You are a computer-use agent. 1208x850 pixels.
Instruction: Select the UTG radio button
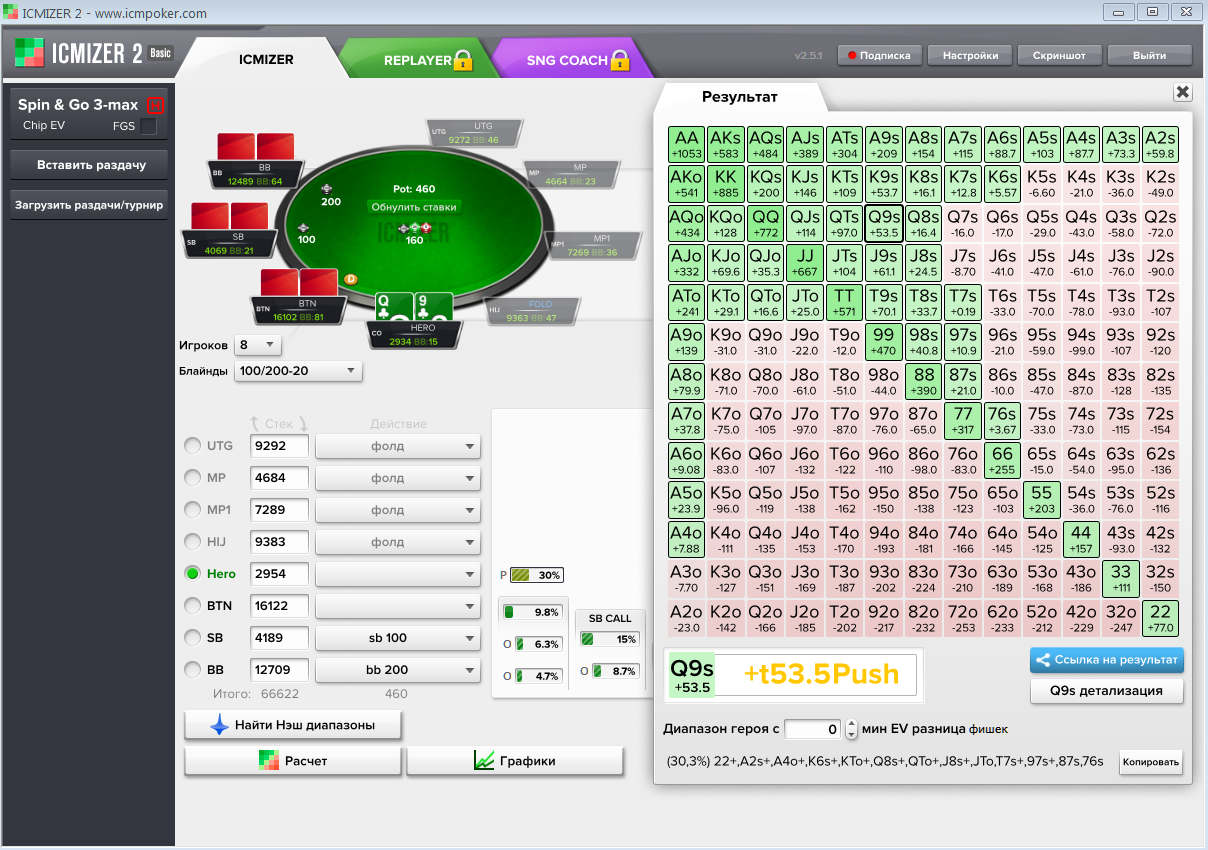click(191, 446)
